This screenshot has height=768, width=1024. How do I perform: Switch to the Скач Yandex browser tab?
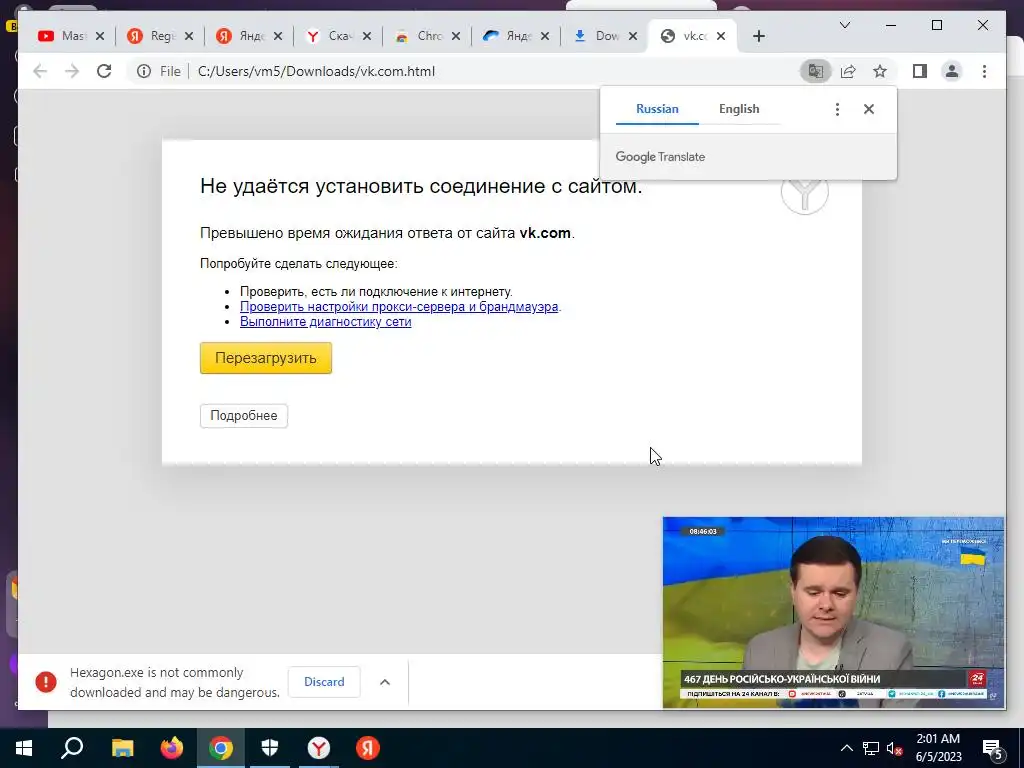(x=329, y=36)
